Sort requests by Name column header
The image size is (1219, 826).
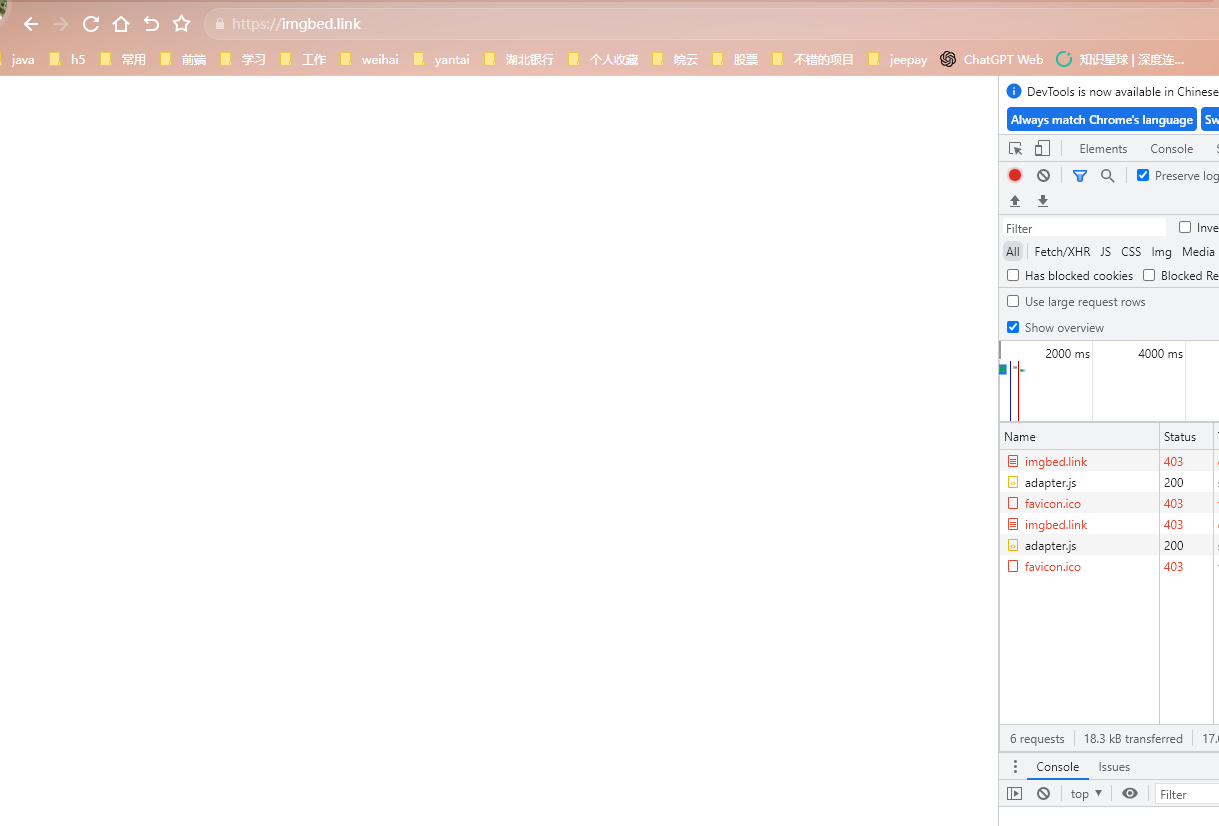click(1079, 437)
